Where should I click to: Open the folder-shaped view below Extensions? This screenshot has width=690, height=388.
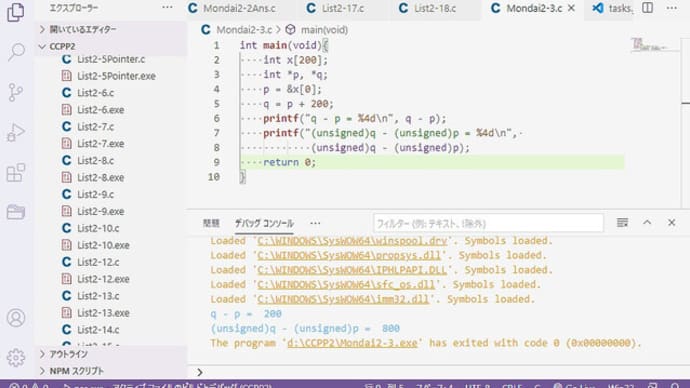pos(16,212)
